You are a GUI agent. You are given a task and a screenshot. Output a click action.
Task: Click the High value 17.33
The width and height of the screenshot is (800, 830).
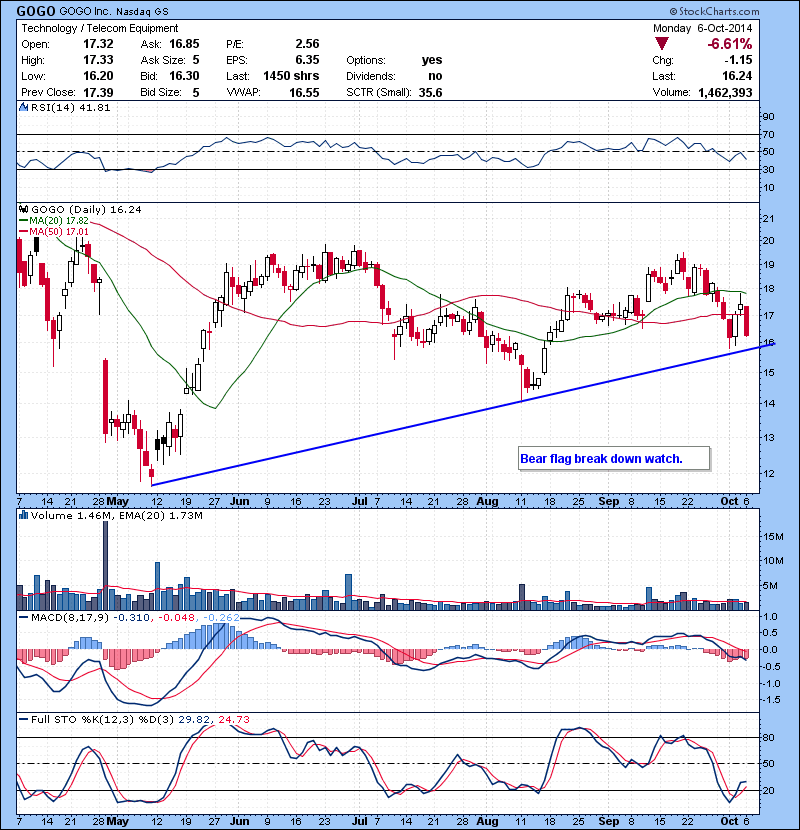98,60
